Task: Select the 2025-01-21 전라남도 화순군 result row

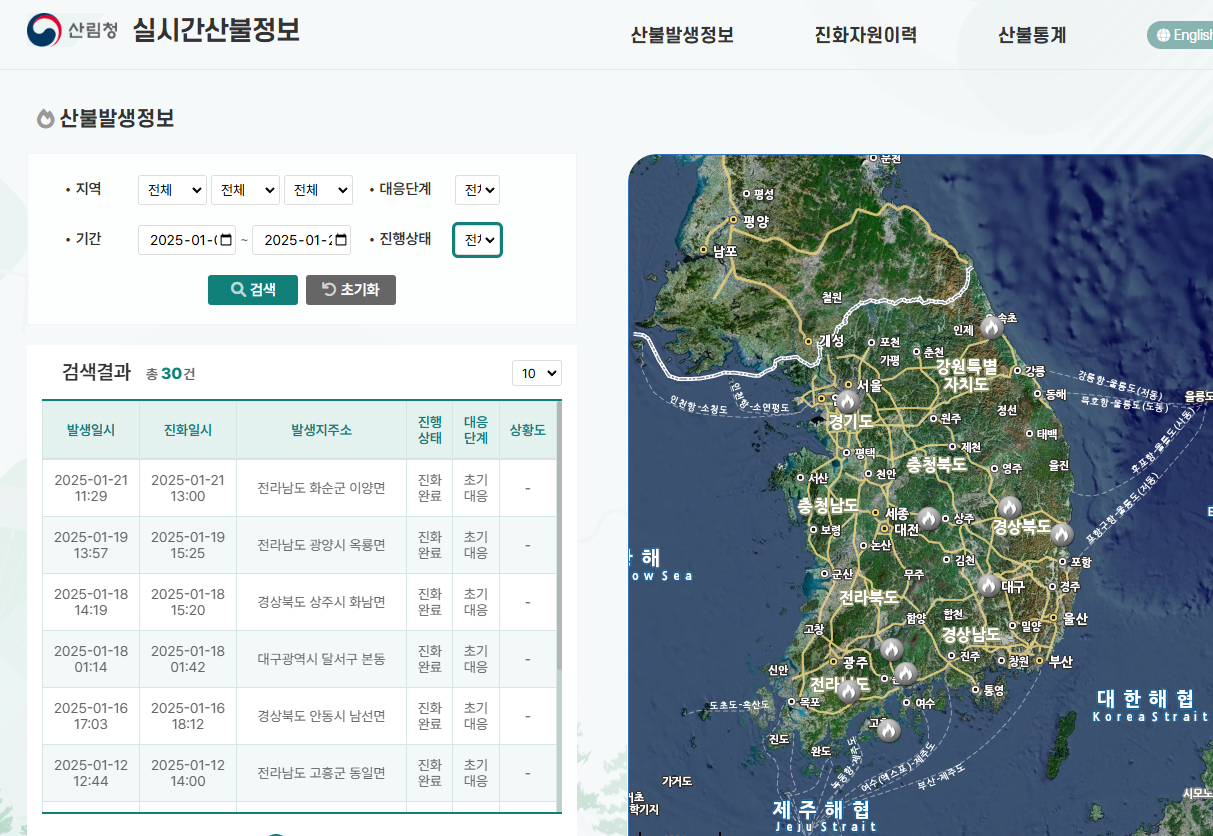Action: (x=300, y=488)
